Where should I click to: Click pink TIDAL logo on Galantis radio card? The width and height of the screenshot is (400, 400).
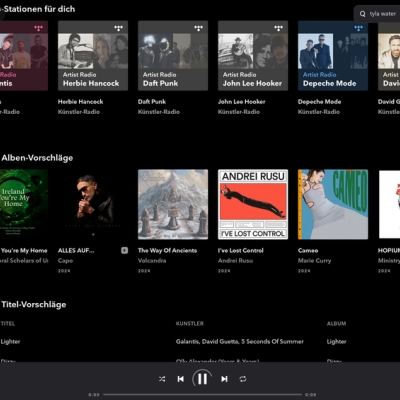click(x=38, y=28)
